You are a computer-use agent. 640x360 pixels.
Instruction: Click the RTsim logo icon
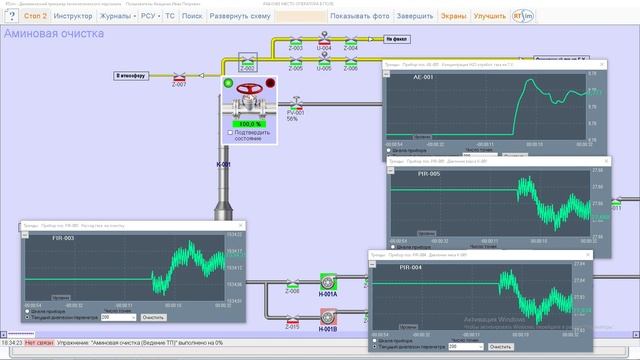point(523,16)
